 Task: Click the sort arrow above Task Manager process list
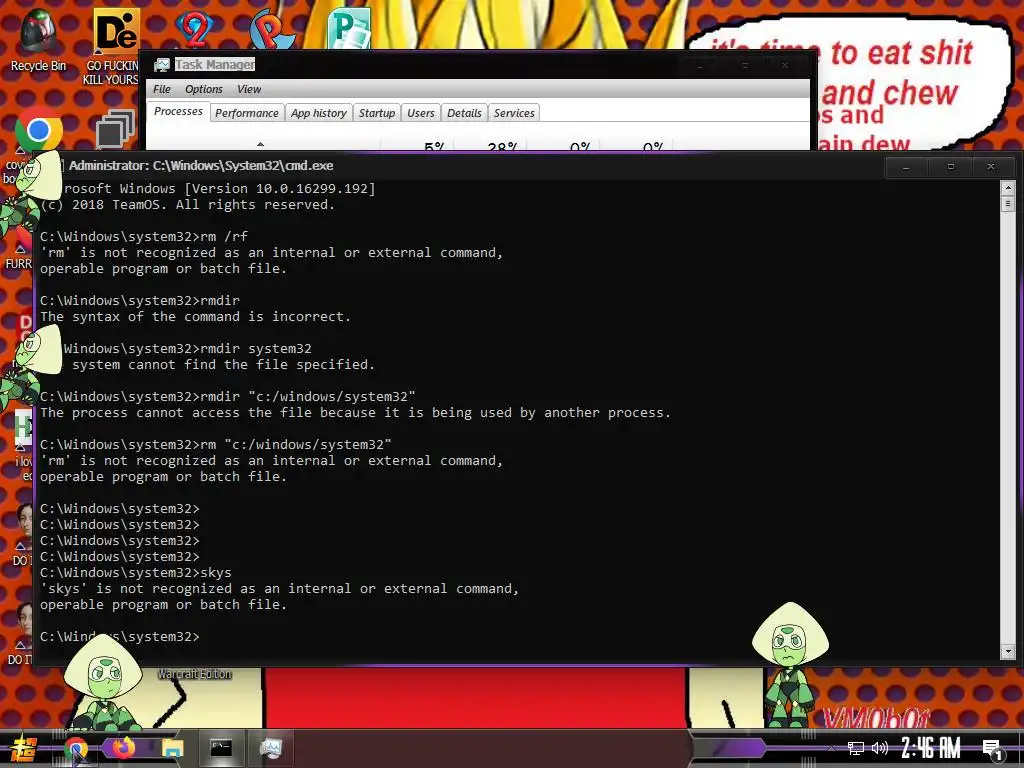(261, 144)
